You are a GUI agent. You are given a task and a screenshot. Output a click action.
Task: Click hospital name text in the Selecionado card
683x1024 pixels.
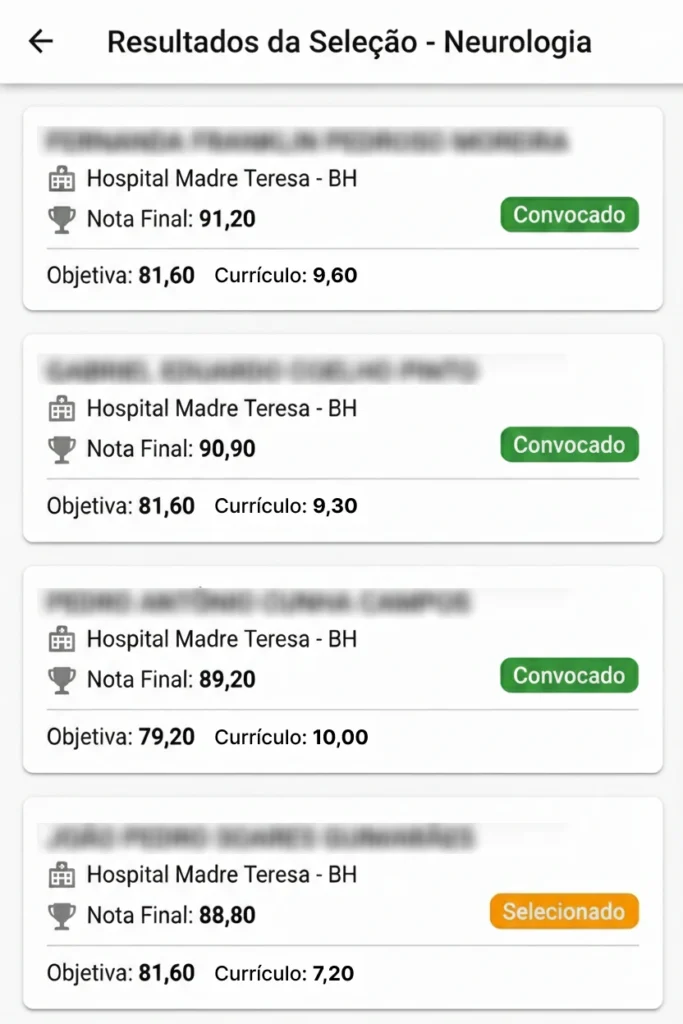tap(221, 875)
